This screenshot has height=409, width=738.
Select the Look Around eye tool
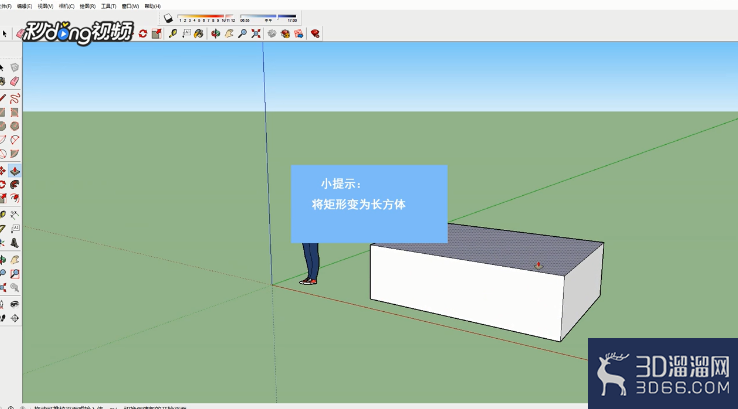[x=15, y=304]
